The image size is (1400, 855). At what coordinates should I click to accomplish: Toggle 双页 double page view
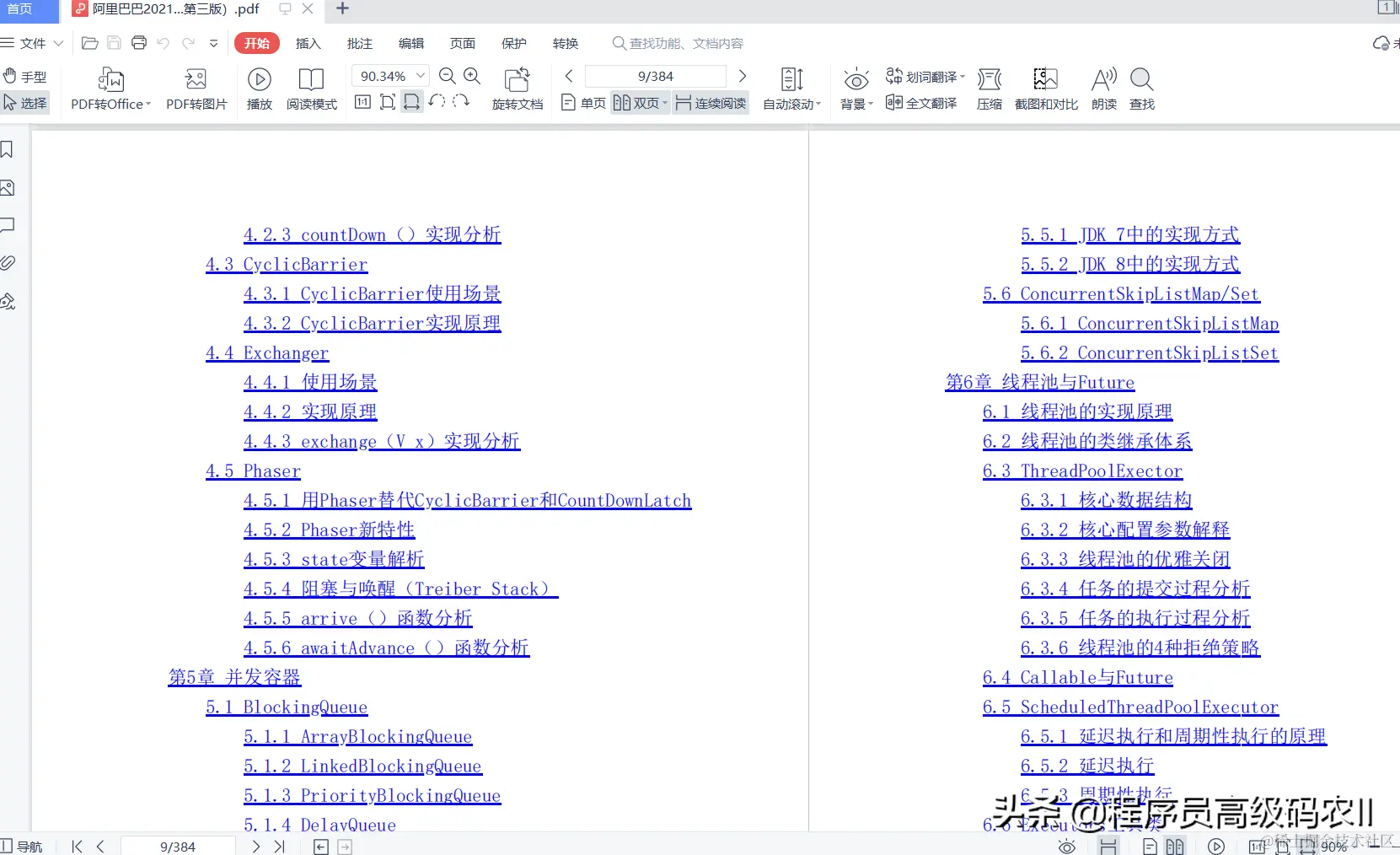(x=640, y=103)
